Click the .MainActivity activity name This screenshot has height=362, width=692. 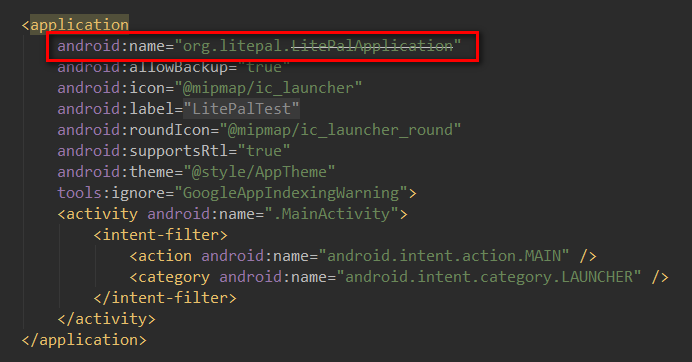tap(331, 214)
